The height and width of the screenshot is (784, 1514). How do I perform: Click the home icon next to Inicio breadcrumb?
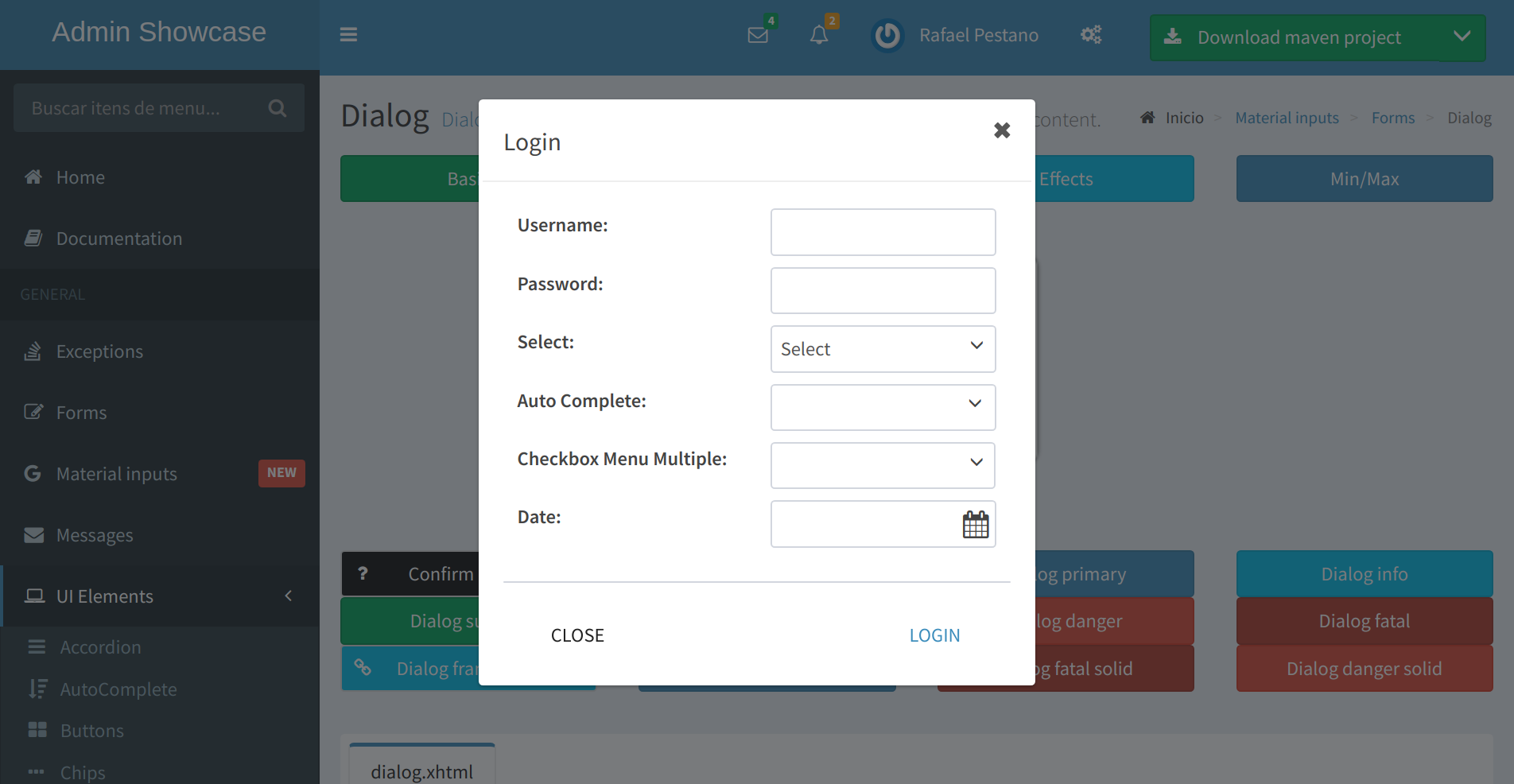coord(1147,116)
